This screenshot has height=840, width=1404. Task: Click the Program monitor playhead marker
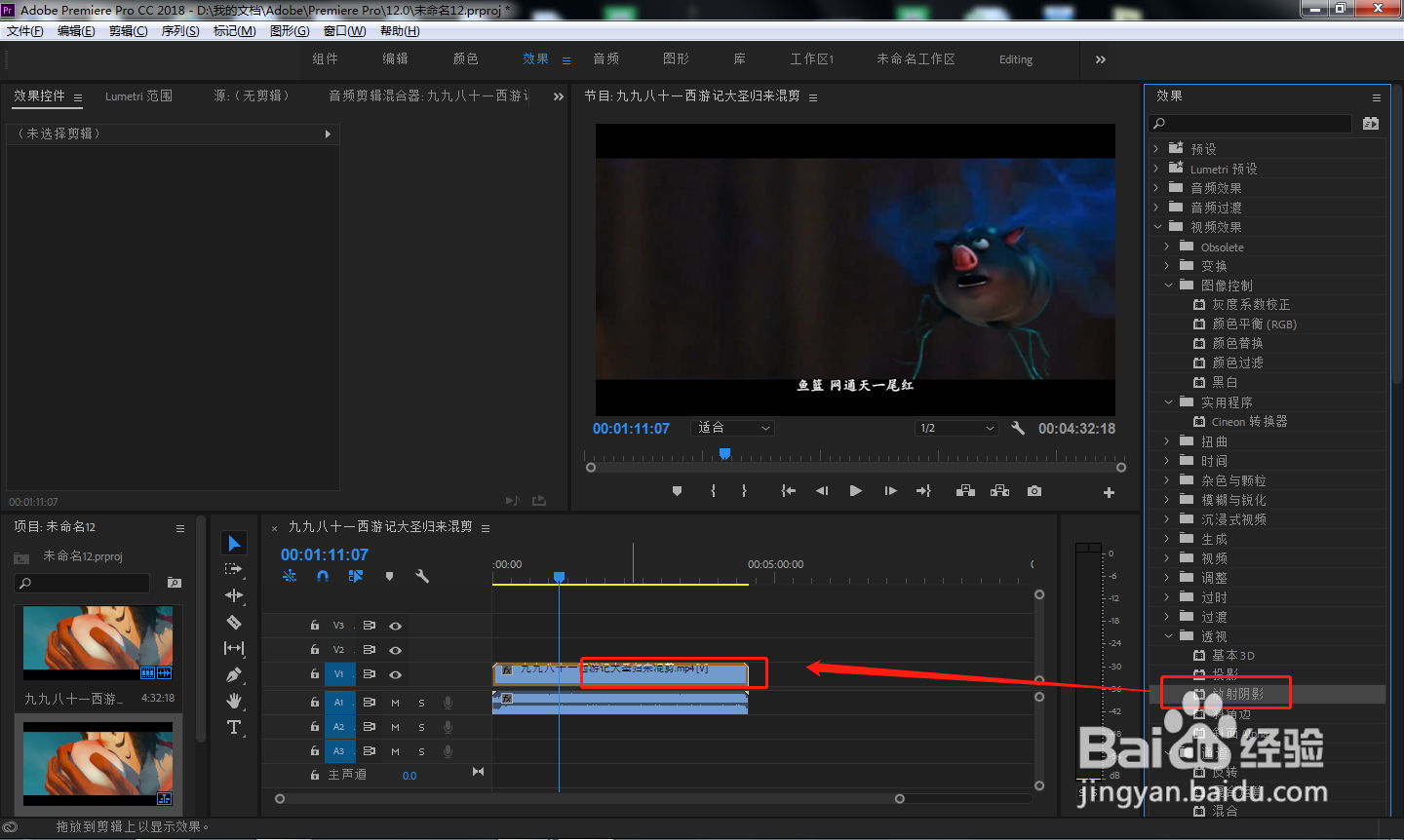click(x=724, y=454)
